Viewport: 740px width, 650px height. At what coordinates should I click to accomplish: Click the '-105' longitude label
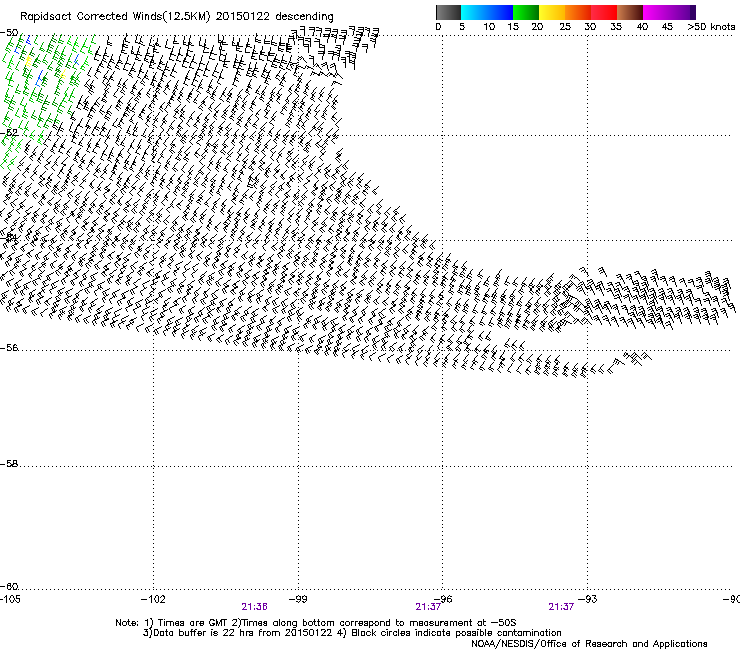point(10,599)
